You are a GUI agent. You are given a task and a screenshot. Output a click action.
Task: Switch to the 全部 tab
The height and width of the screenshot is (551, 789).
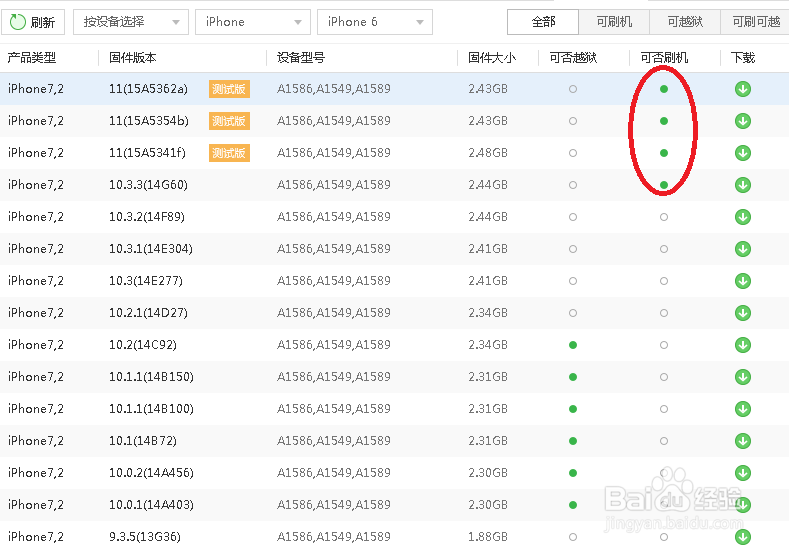tap(543, 22)
